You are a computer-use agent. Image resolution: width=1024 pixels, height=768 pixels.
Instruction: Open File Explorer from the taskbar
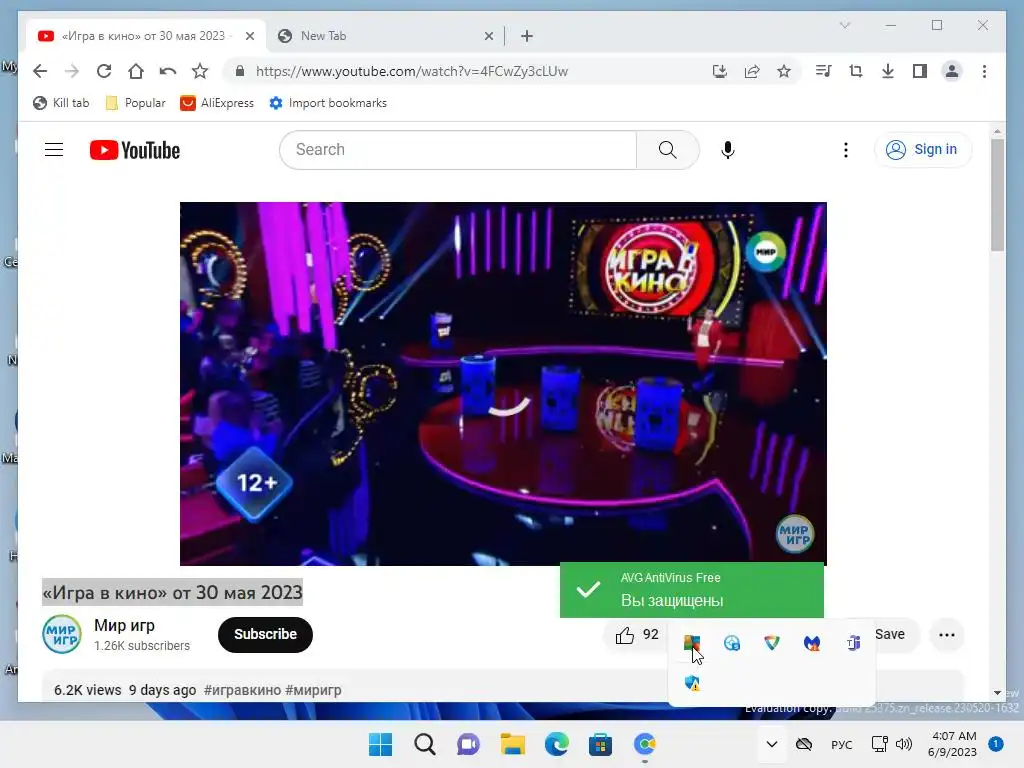click(513, 744)
